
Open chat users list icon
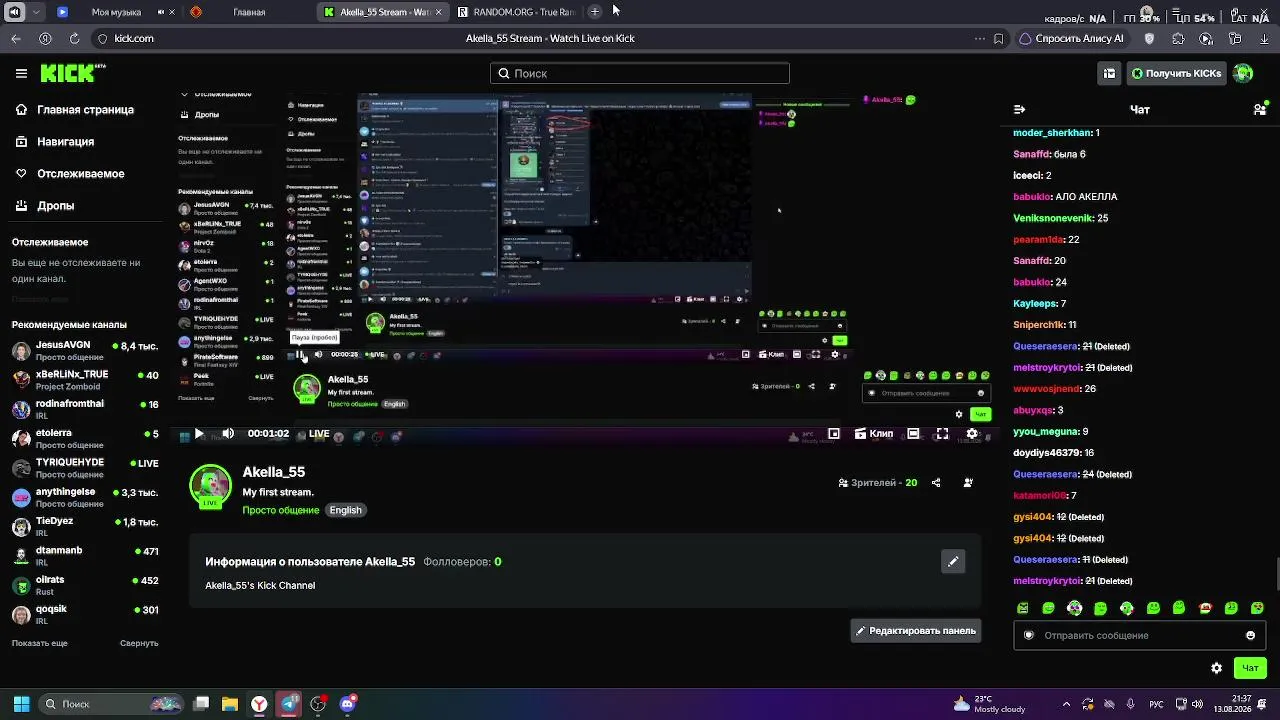[1260, 109]
